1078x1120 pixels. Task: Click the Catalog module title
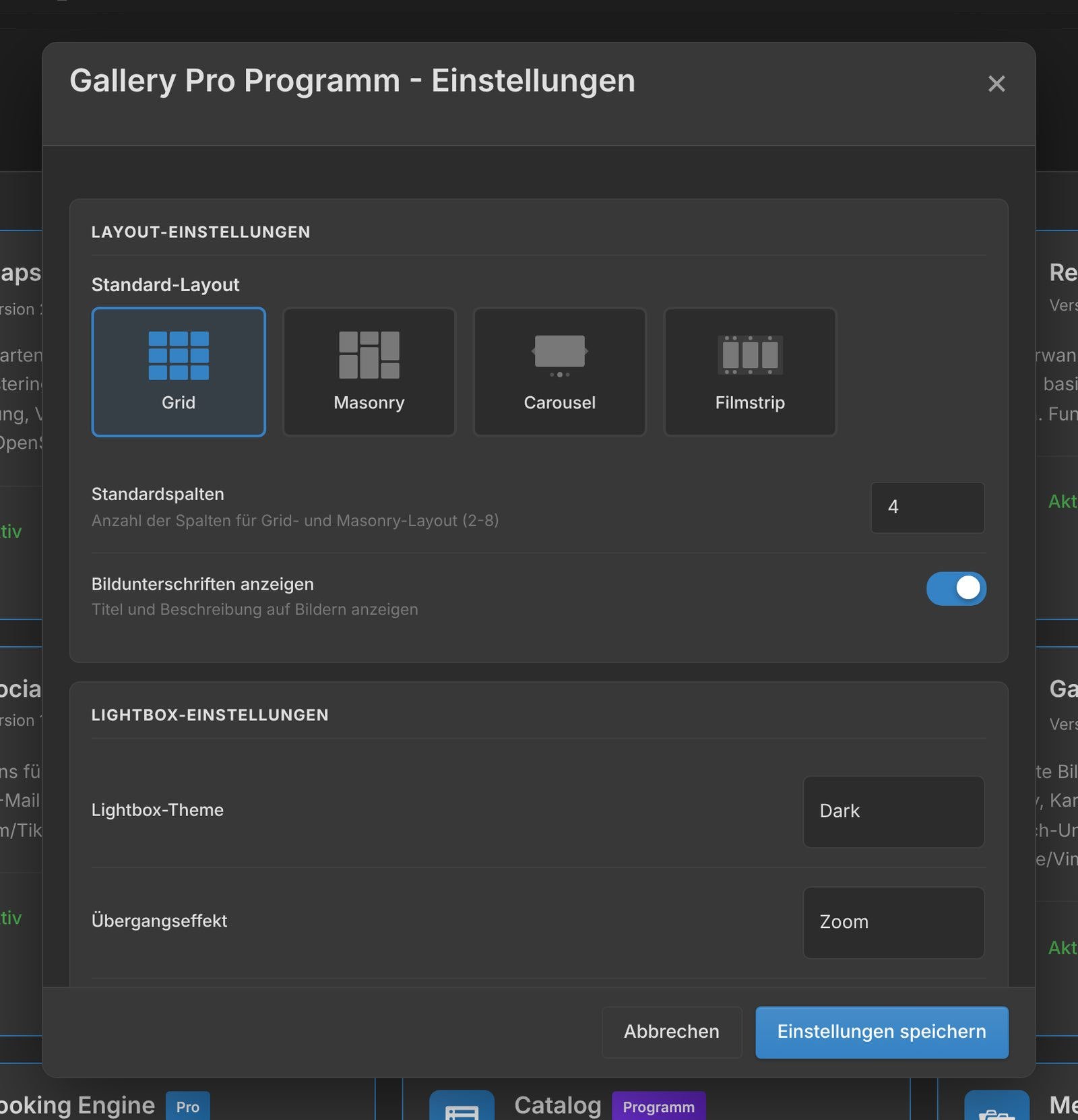(558, 1105)
